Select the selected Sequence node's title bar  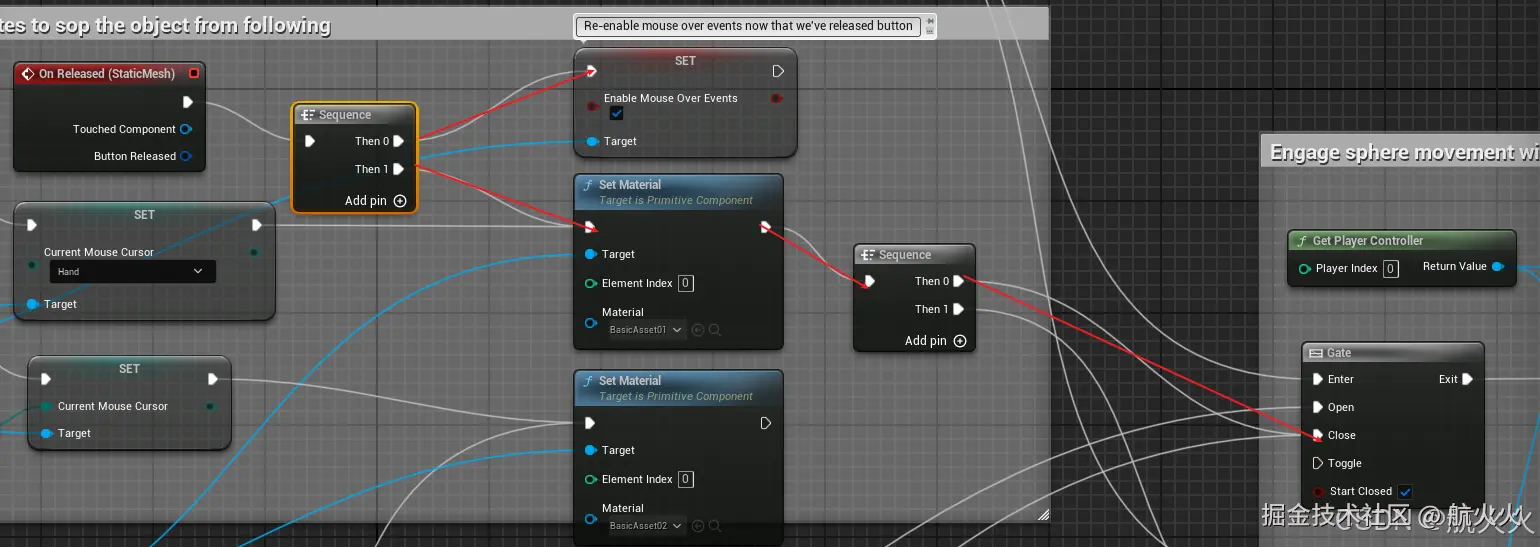(x=354, y=115)
